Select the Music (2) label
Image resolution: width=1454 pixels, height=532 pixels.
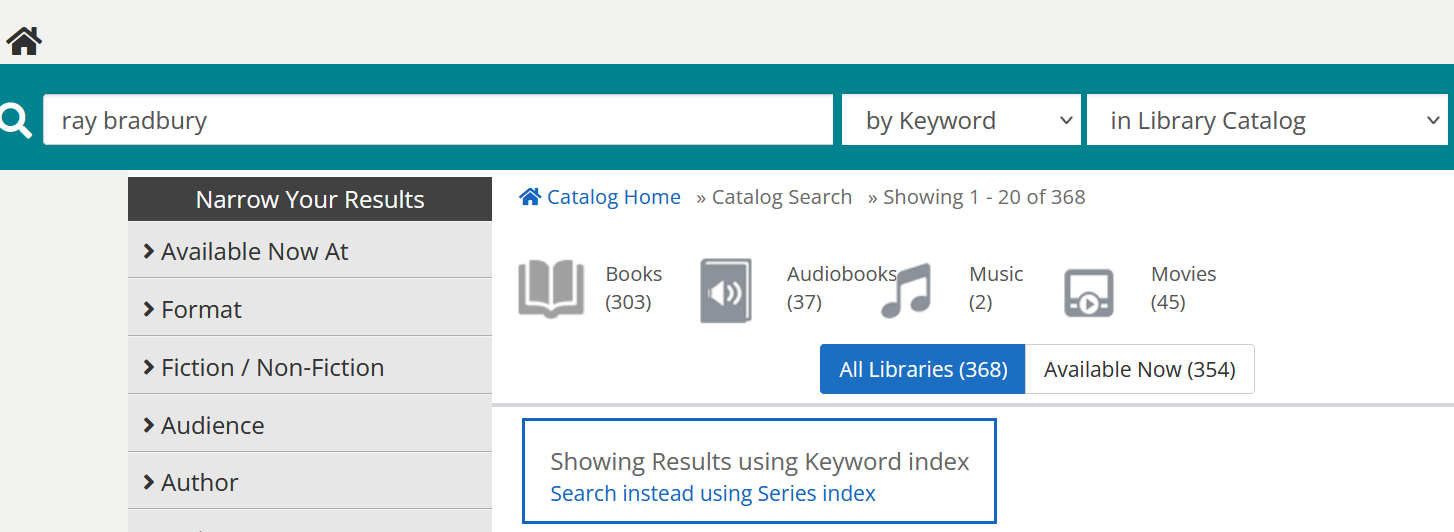996,288
